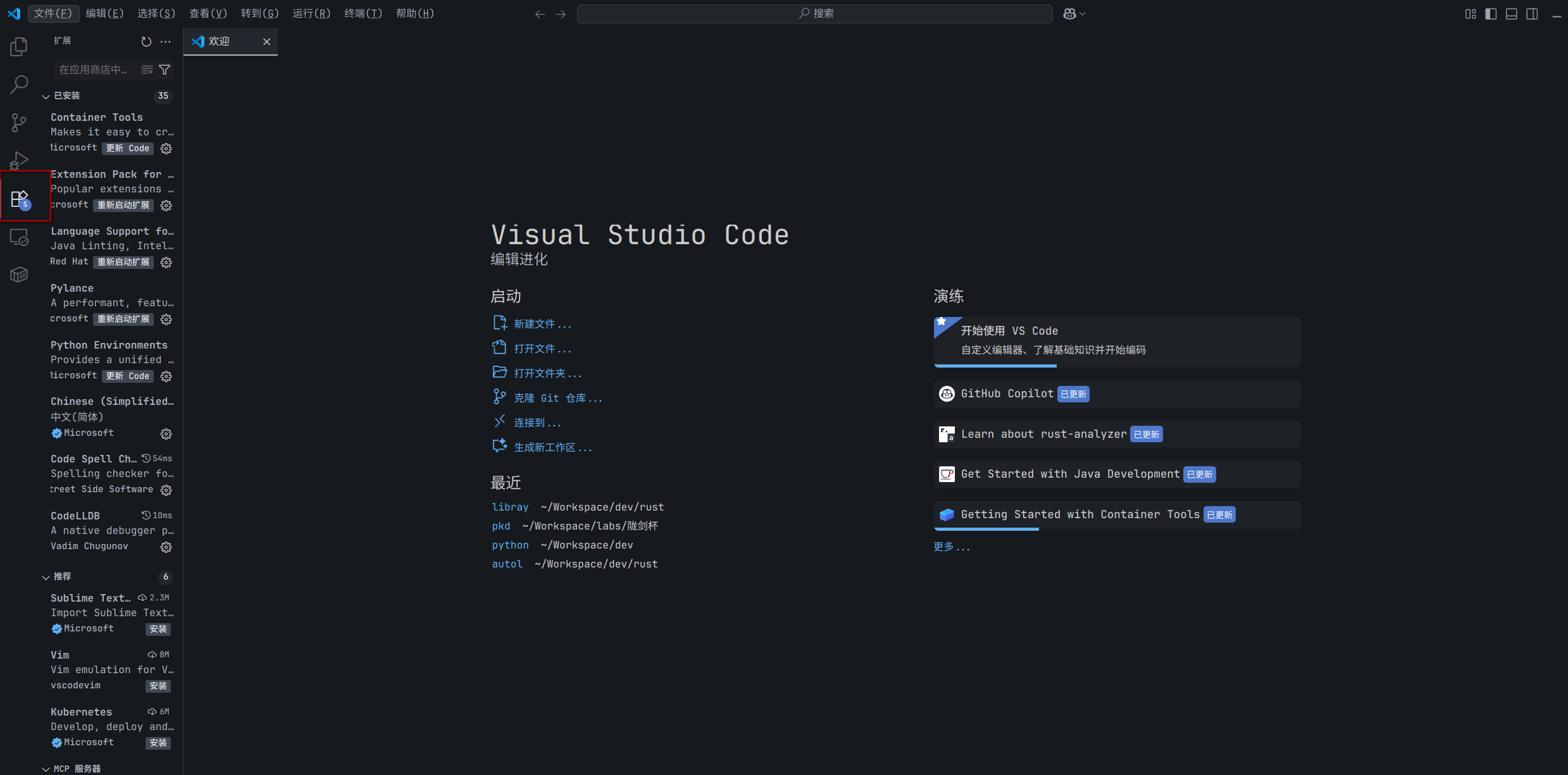Click the refresh extensions icon

tap(146, 42)
